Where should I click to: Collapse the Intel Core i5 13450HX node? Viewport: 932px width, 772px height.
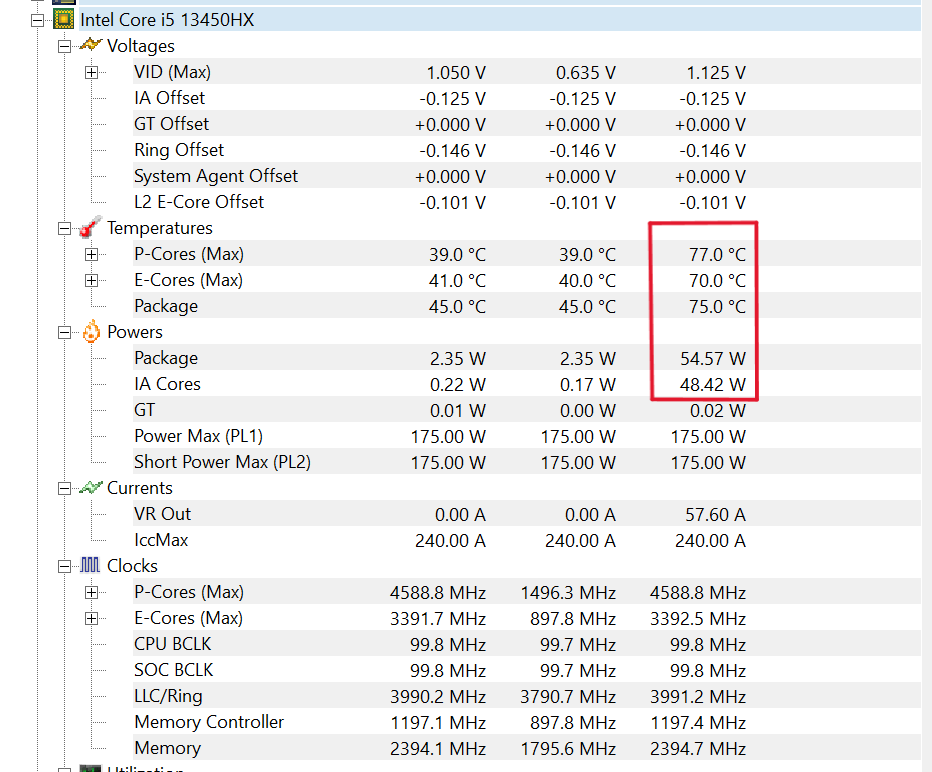[37, 20]
